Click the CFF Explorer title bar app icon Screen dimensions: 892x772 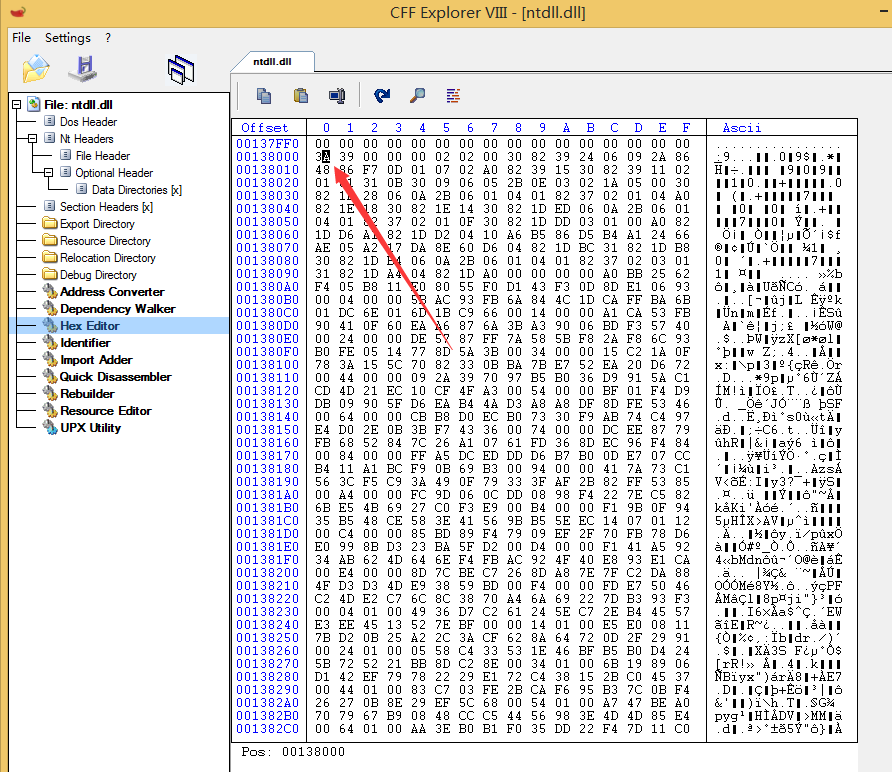pos(18,12)
